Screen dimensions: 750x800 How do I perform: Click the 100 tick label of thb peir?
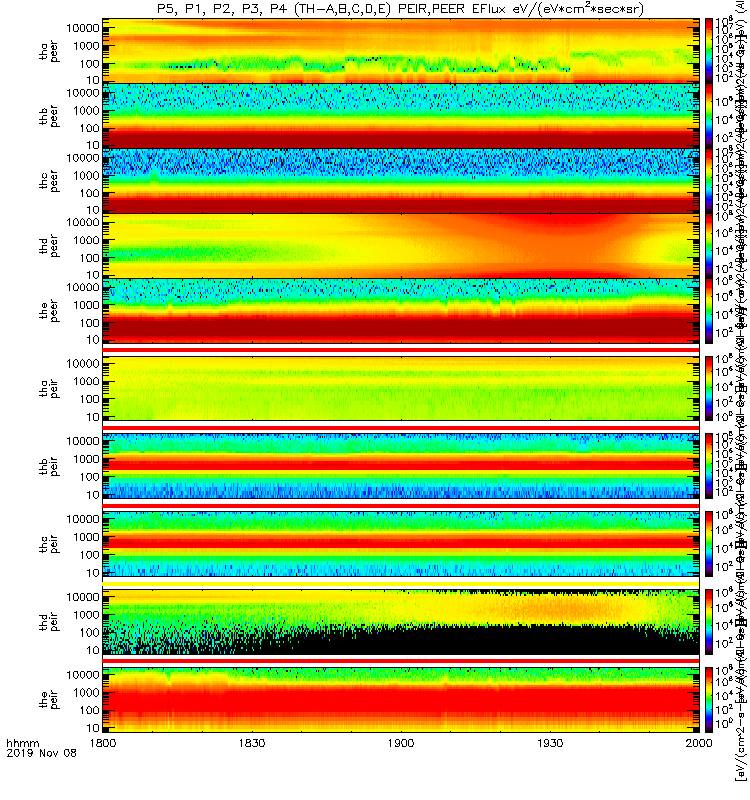point(90,477)
